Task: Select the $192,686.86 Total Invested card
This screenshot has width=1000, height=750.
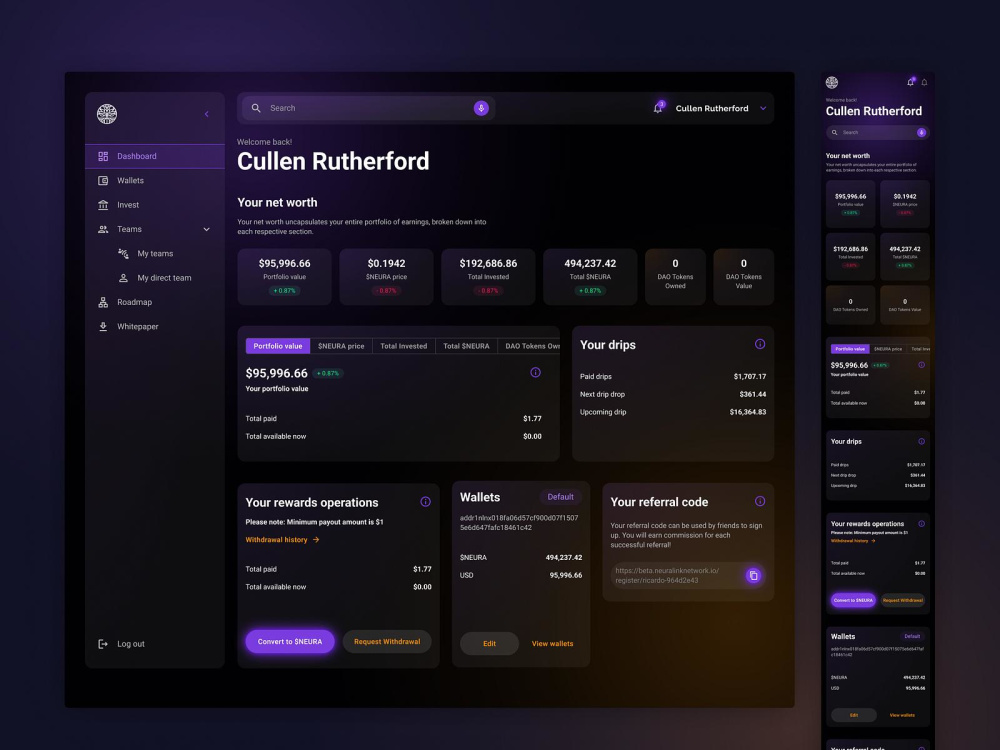Action: pos(488,277)
